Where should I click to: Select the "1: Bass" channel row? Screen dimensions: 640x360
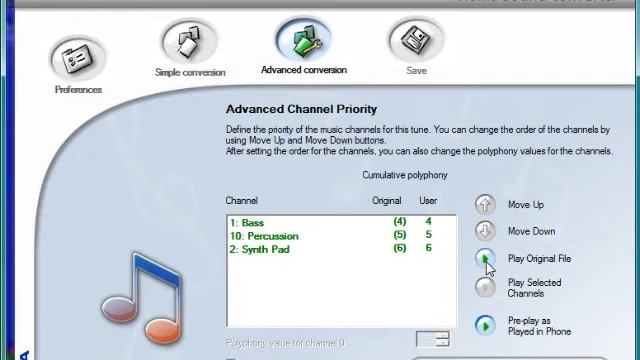click(x=341, y=222)
